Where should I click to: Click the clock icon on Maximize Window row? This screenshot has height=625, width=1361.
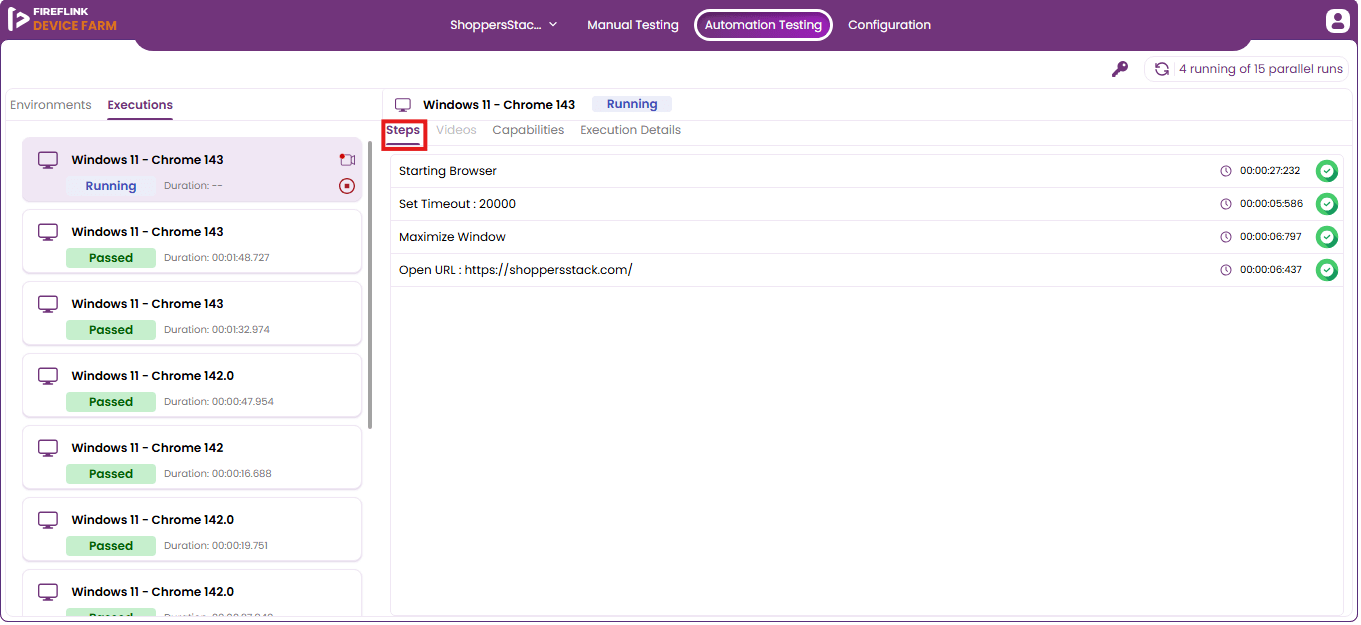[1226, 237]
